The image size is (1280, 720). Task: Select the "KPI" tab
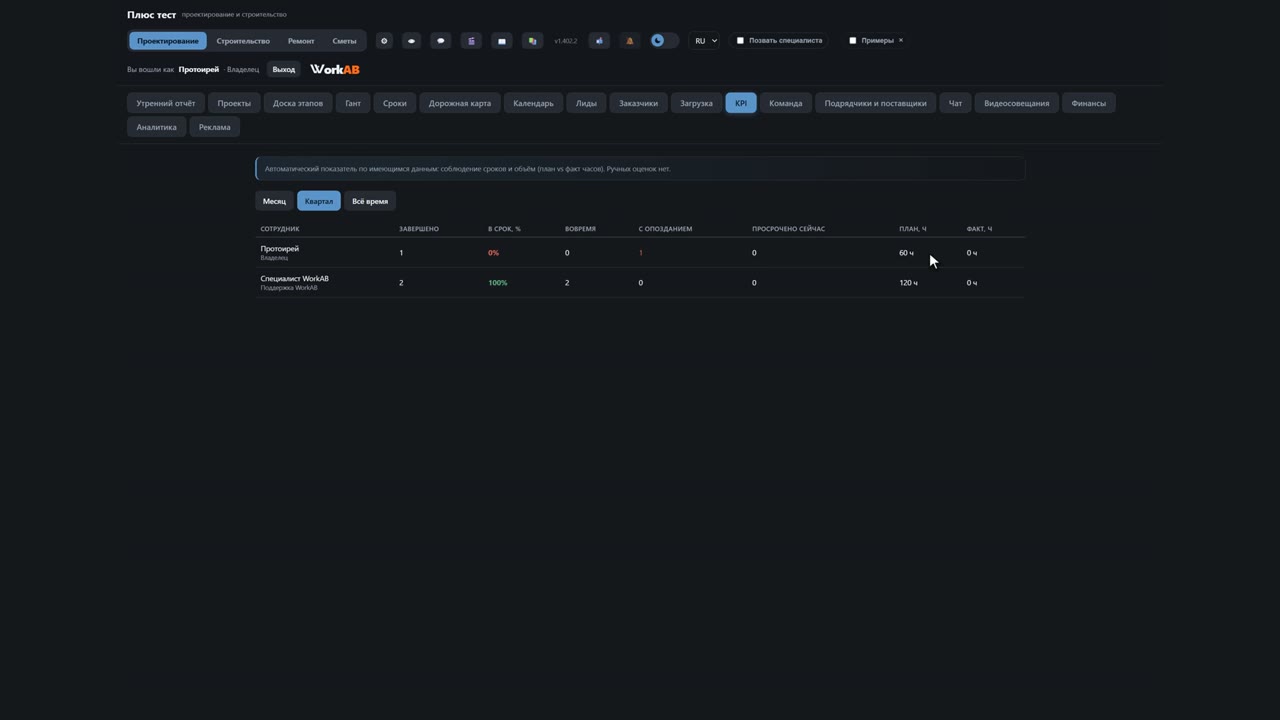(741, 103)
